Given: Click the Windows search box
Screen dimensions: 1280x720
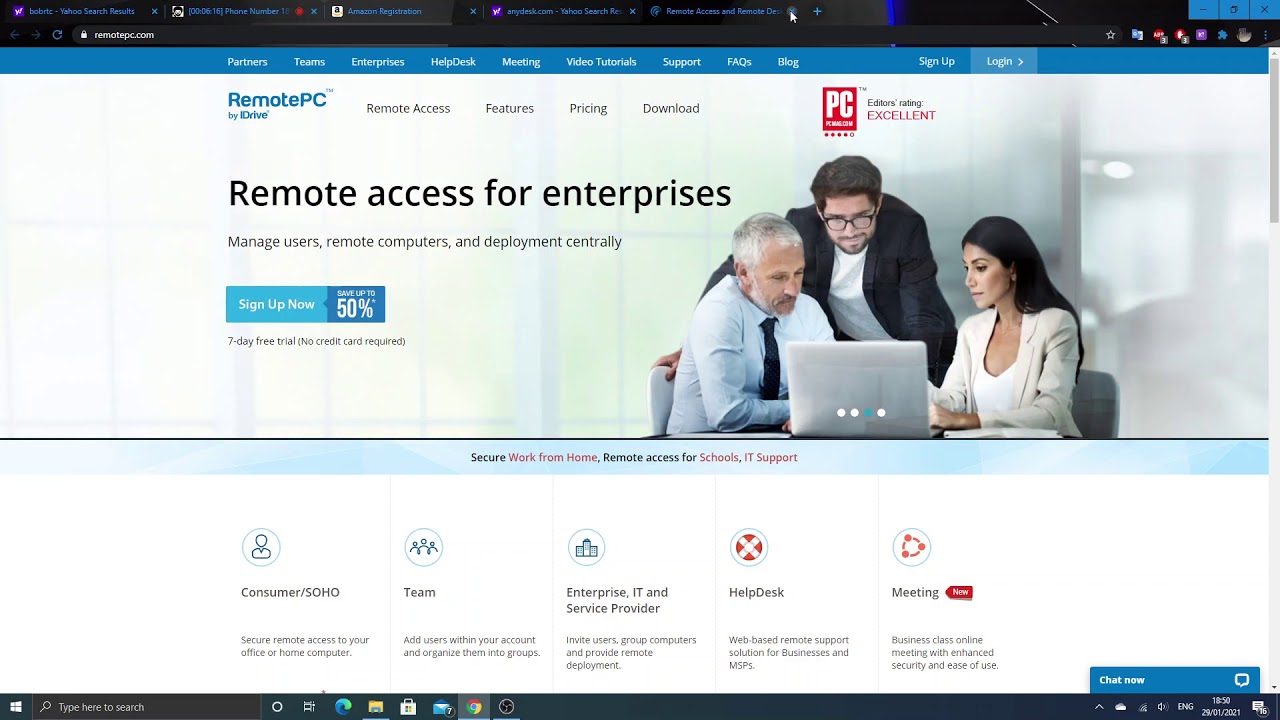Looking at the screenshot, I should click(x=146, y=707).
